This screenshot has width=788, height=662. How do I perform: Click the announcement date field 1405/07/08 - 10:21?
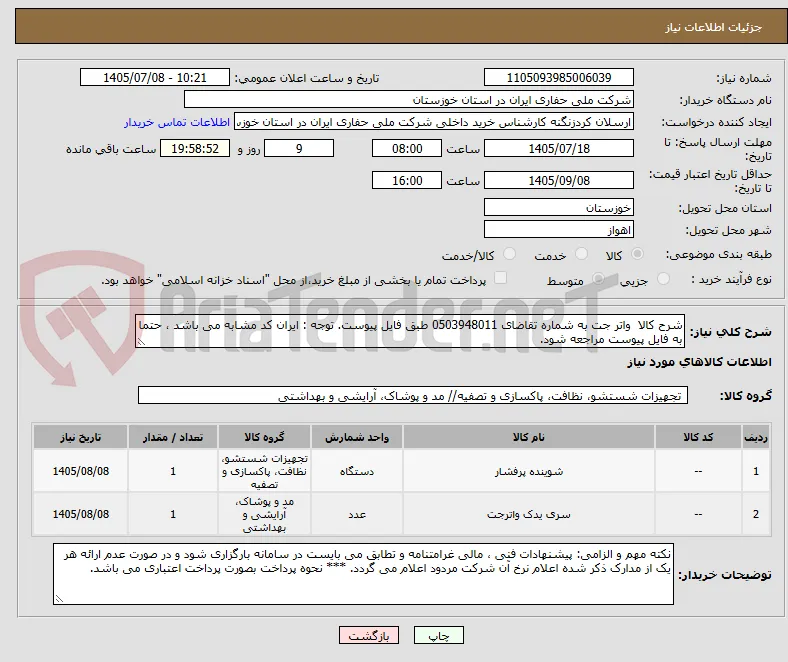155,77
